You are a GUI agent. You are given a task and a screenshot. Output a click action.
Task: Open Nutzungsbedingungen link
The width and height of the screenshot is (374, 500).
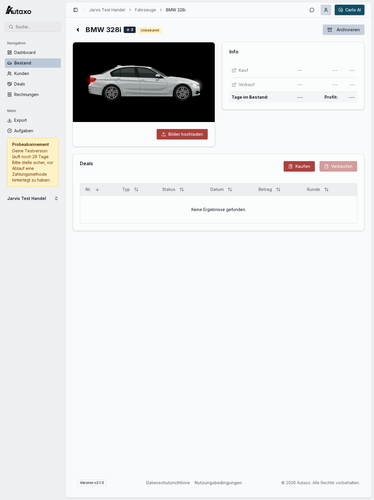(218, 483)
